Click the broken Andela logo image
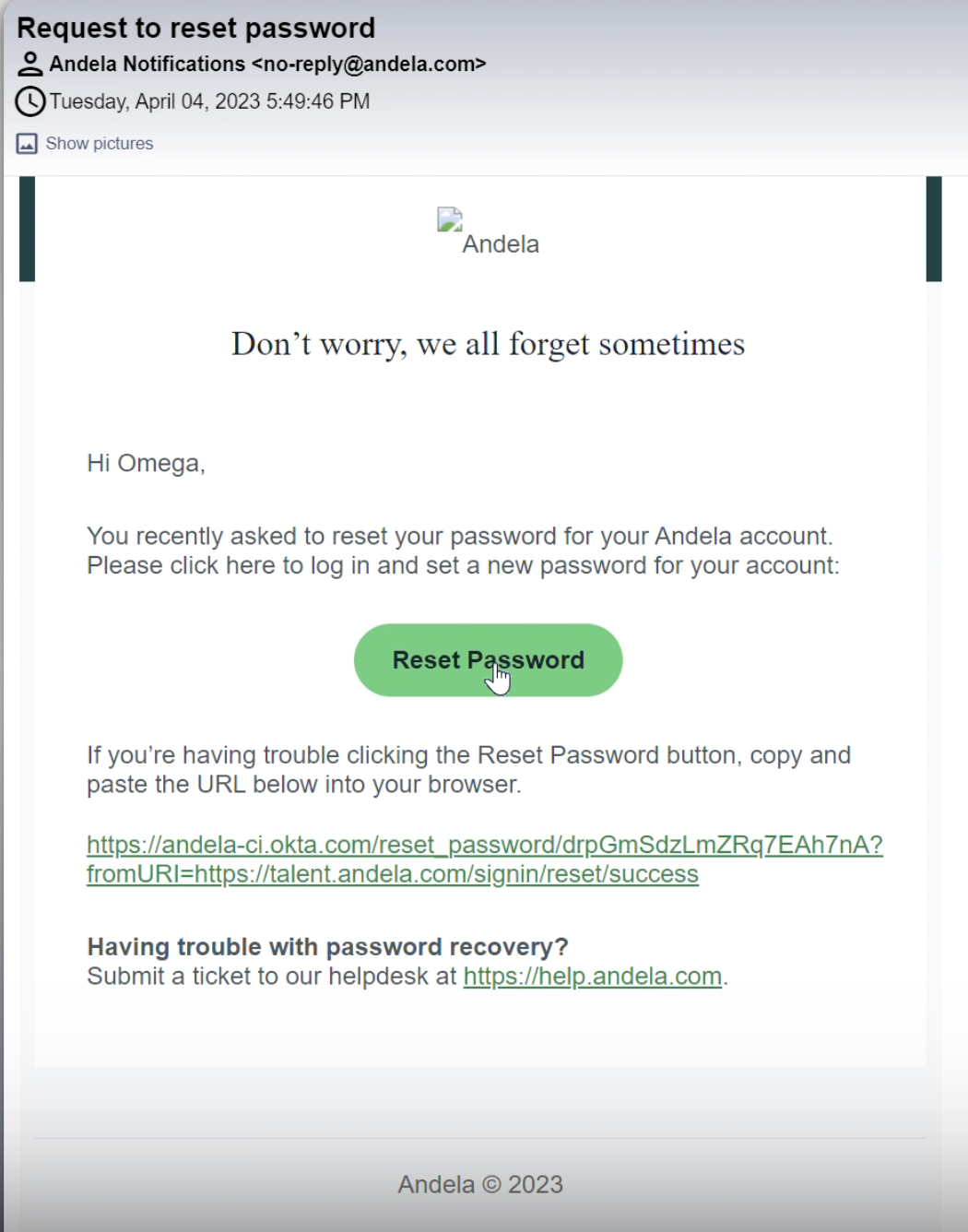The height and width of the screenshot is (1232, 968). click(x=450, y=219)
